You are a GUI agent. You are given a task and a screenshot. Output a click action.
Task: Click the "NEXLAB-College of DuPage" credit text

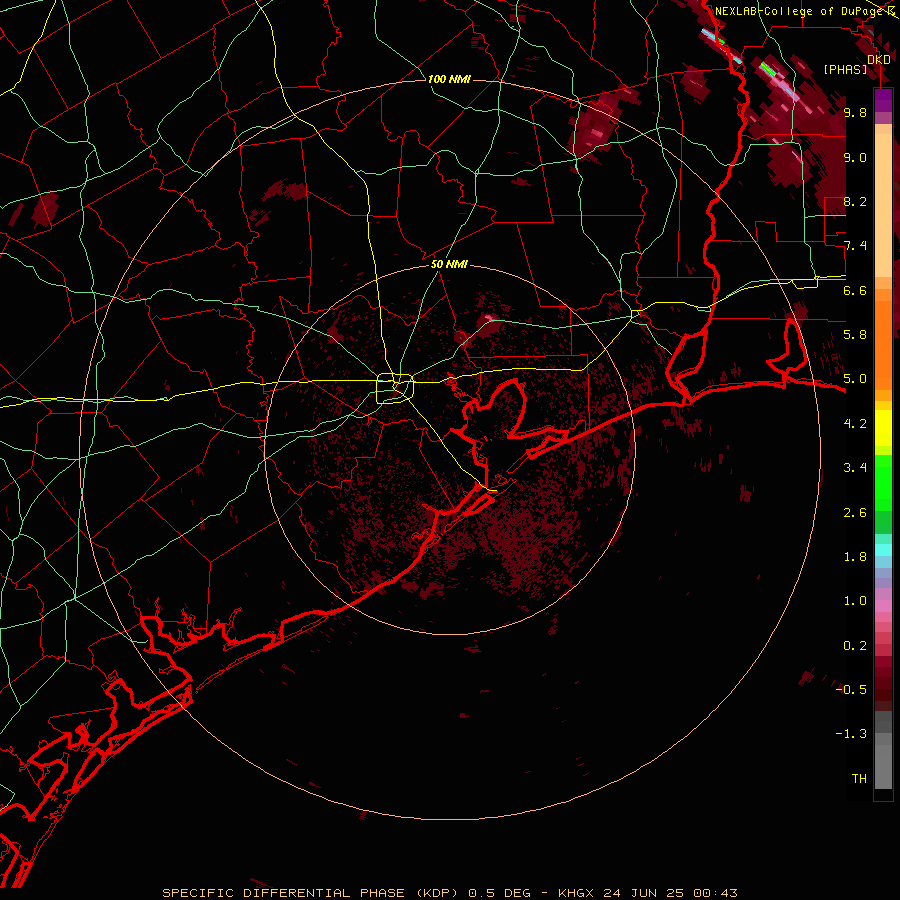[800, 11]
